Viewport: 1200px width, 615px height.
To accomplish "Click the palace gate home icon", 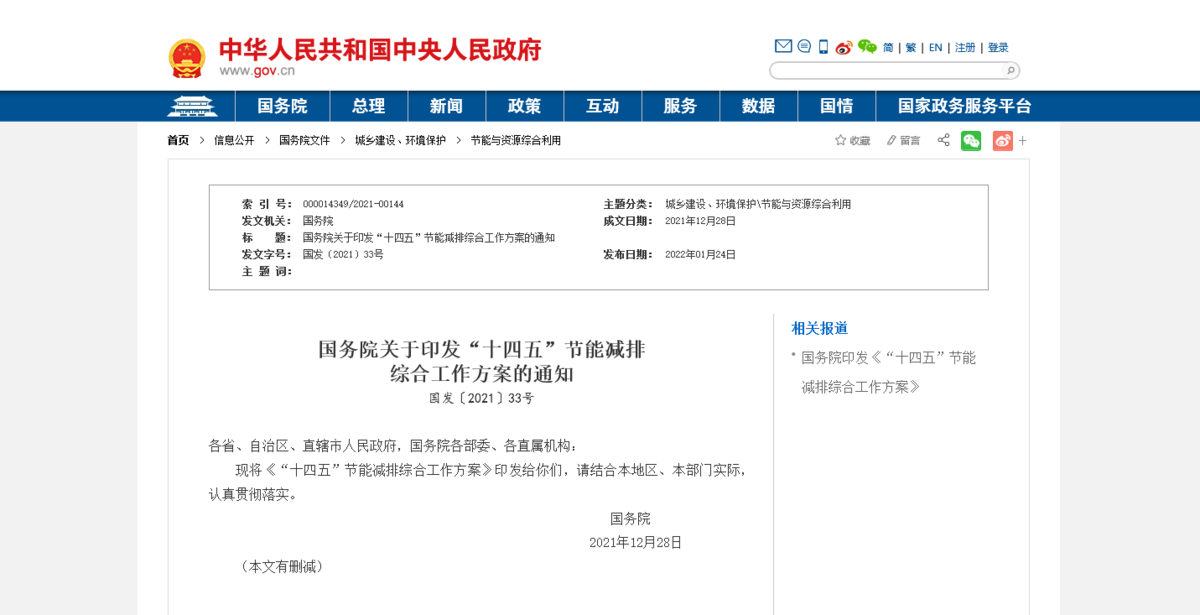I will [192, 106].
